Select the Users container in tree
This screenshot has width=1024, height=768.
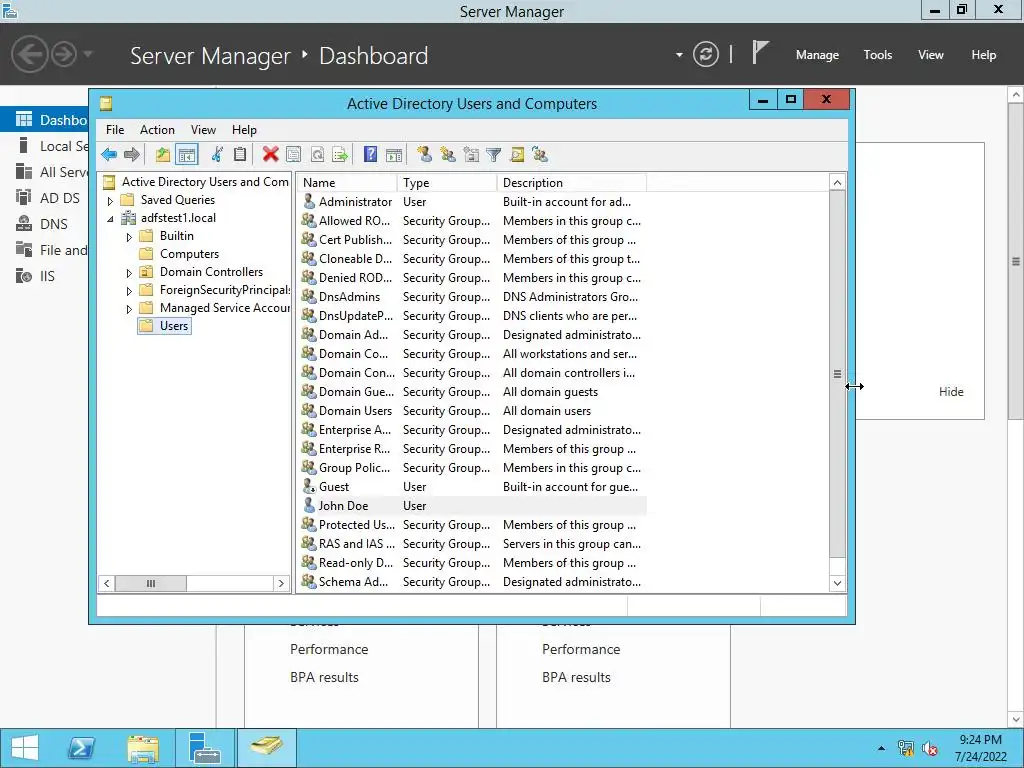click(x=174, y=326)
